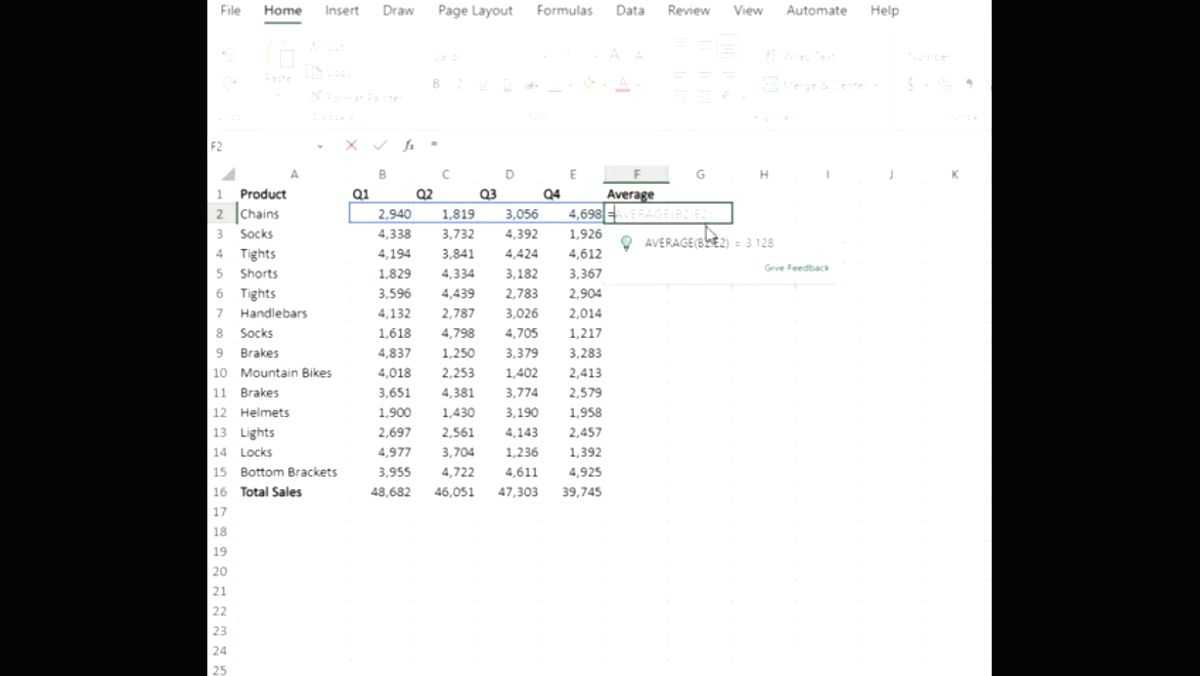Confirm the formula with the checkmark icon
The height and width of the screenshot is (676, 1200).
pos(380,145)
